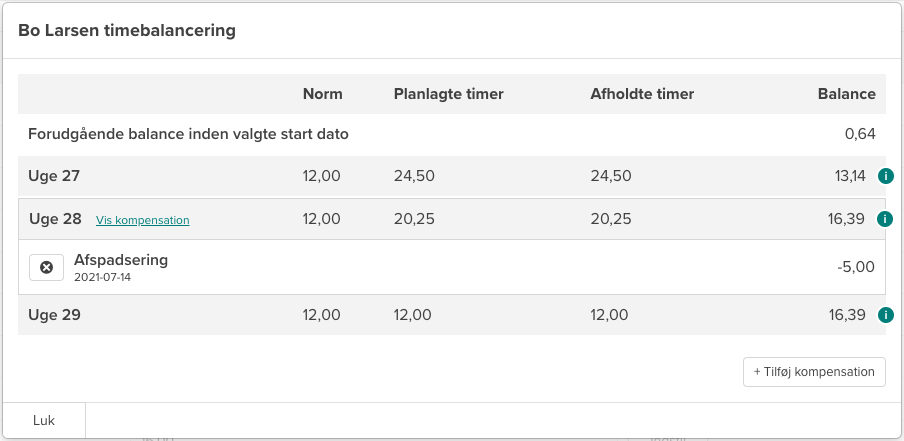
Task: Remove the Afspadsering compensation entry
Action: (x=45, y=268)
